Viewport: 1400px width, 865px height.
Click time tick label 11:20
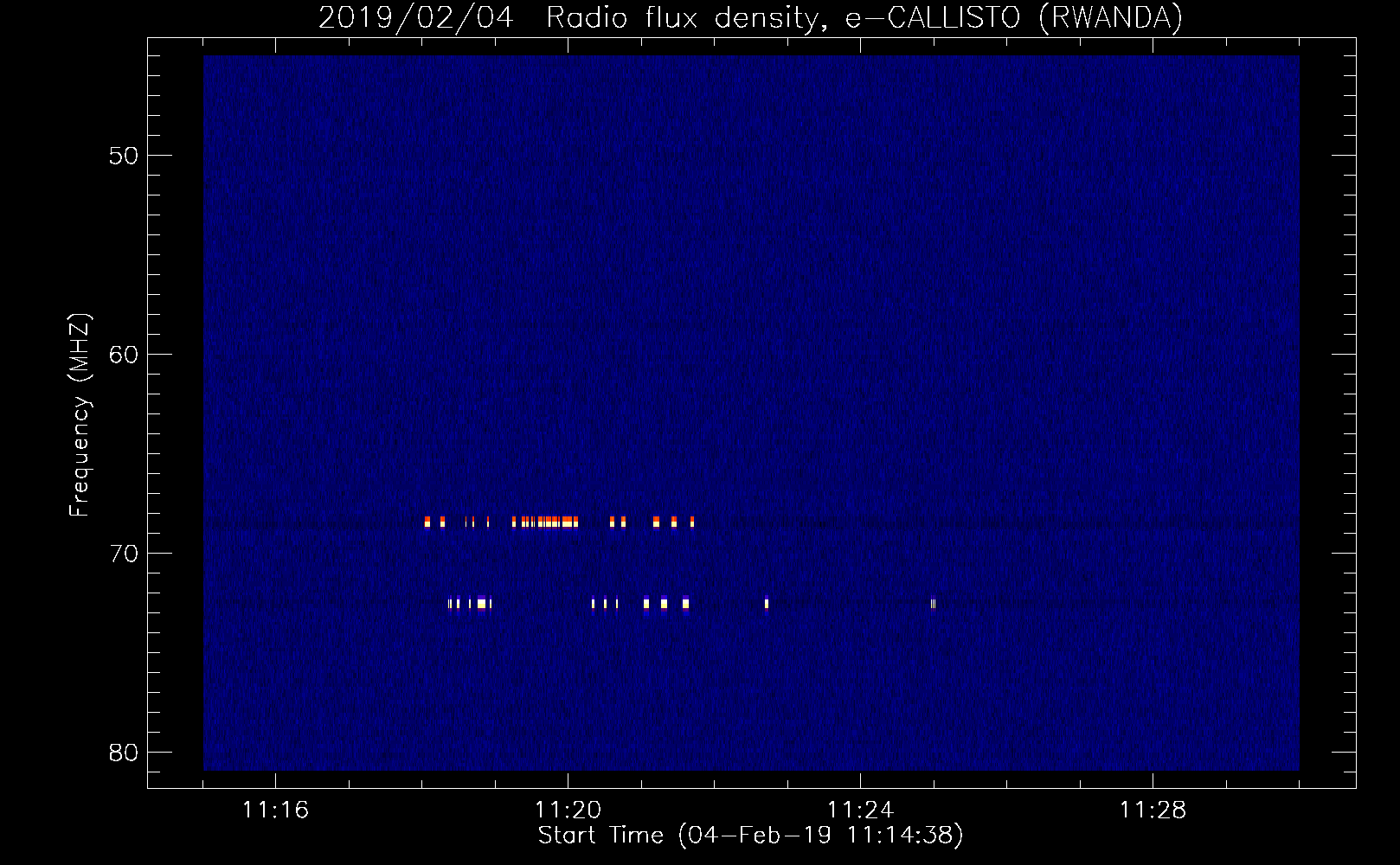click(x=568, y=810)
